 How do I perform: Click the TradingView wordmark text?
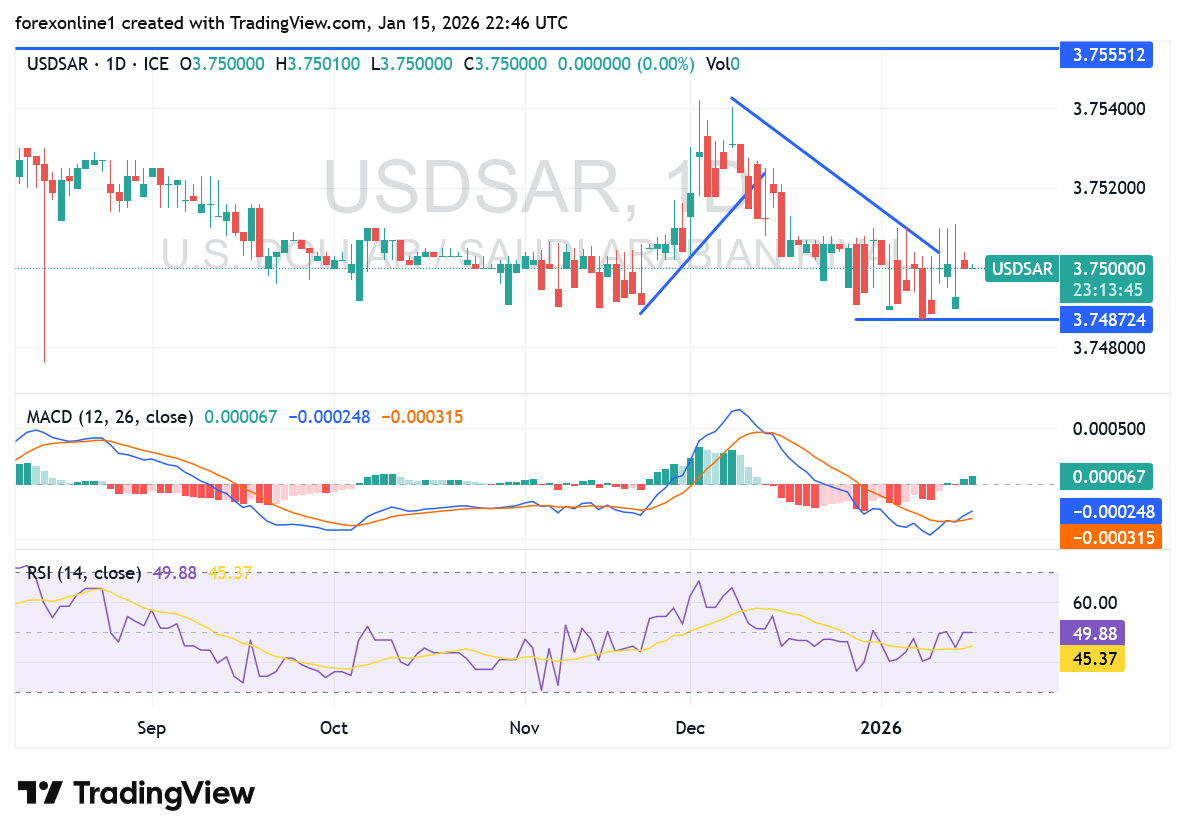(165, 794)
